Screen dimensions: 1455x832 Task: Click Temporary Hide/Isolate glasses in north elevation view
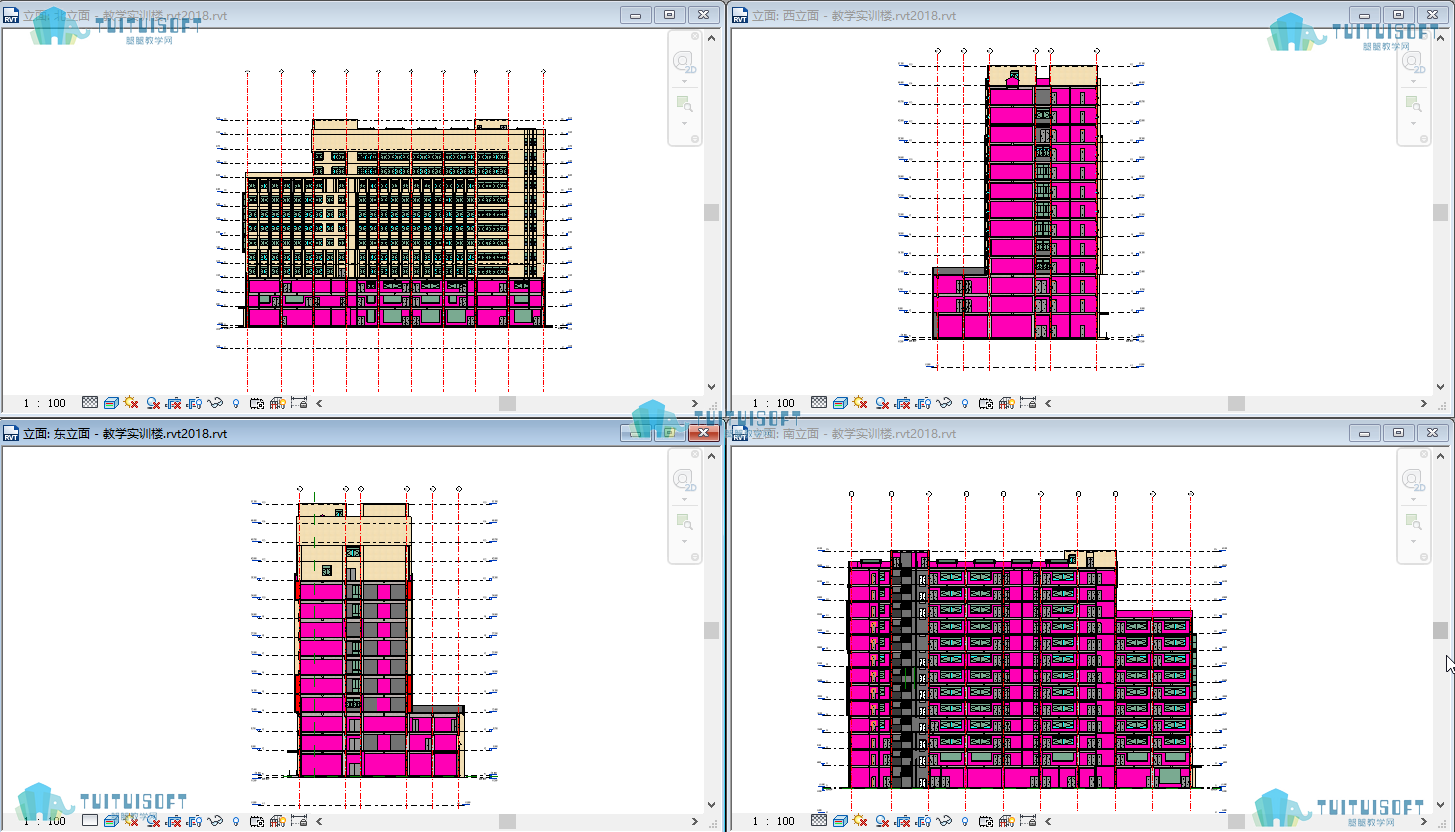(215, 403)
